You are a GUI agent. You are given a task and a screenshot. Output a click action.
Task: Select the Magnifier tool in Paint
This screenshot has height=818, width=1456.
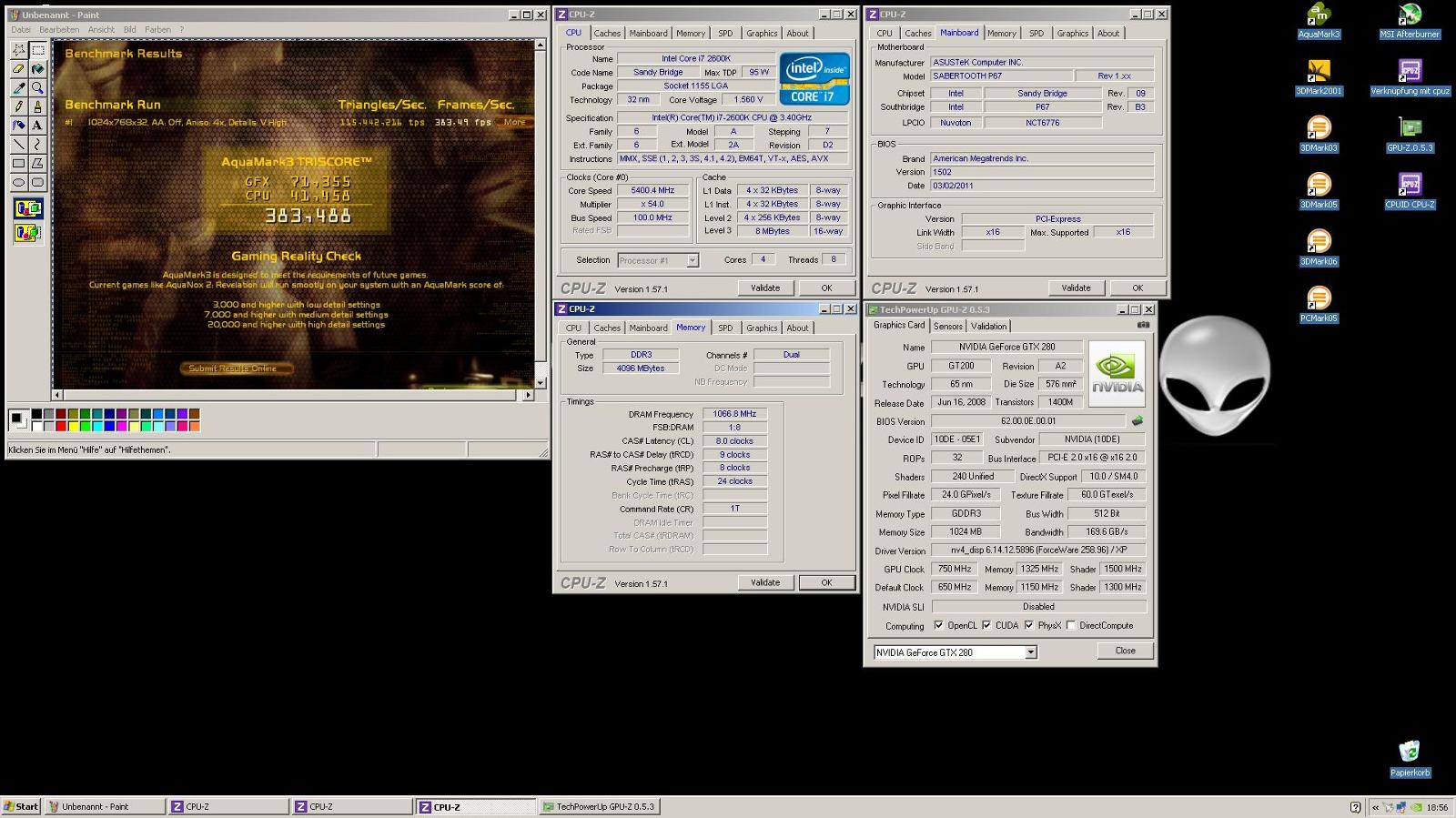point(37,88)
